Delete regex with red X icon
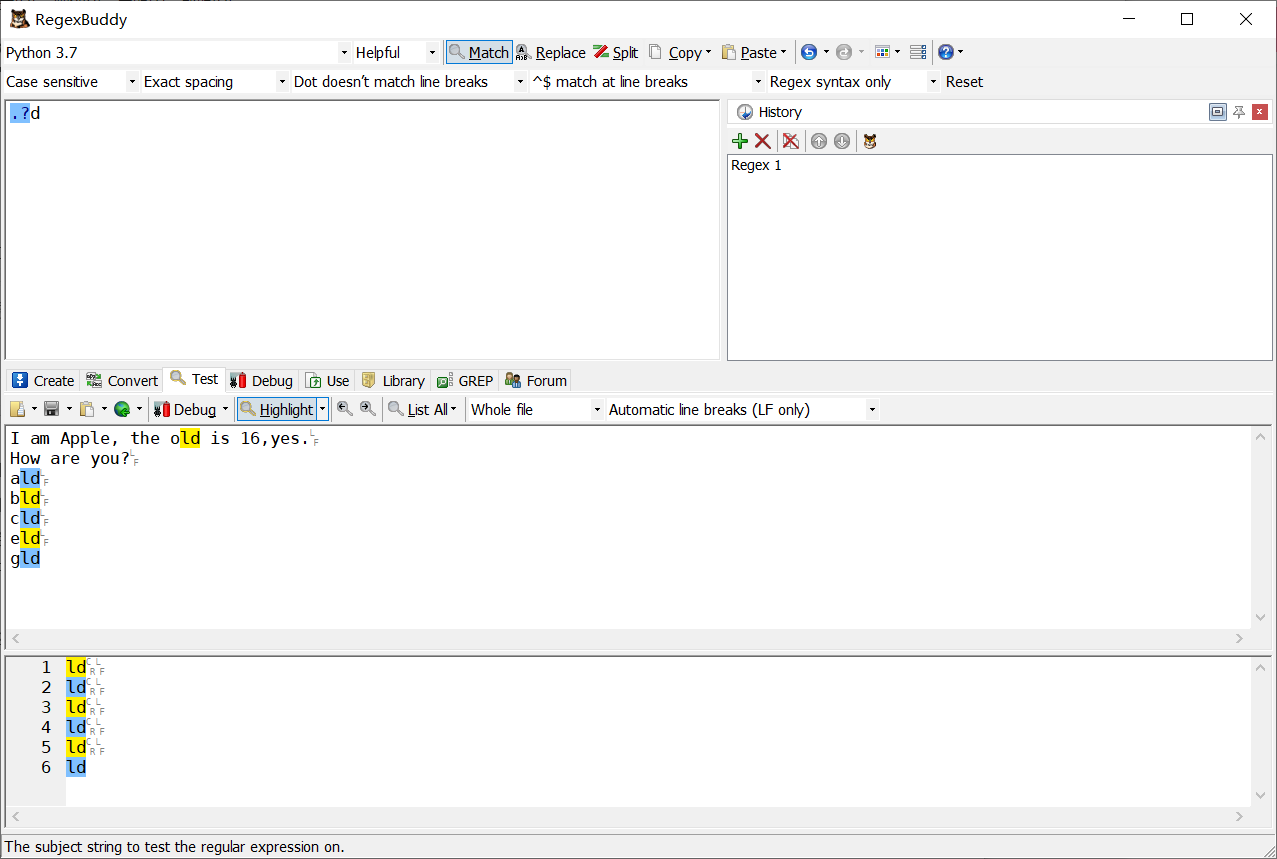Viewport: 1277px width, 859px height. click(762, 142)
